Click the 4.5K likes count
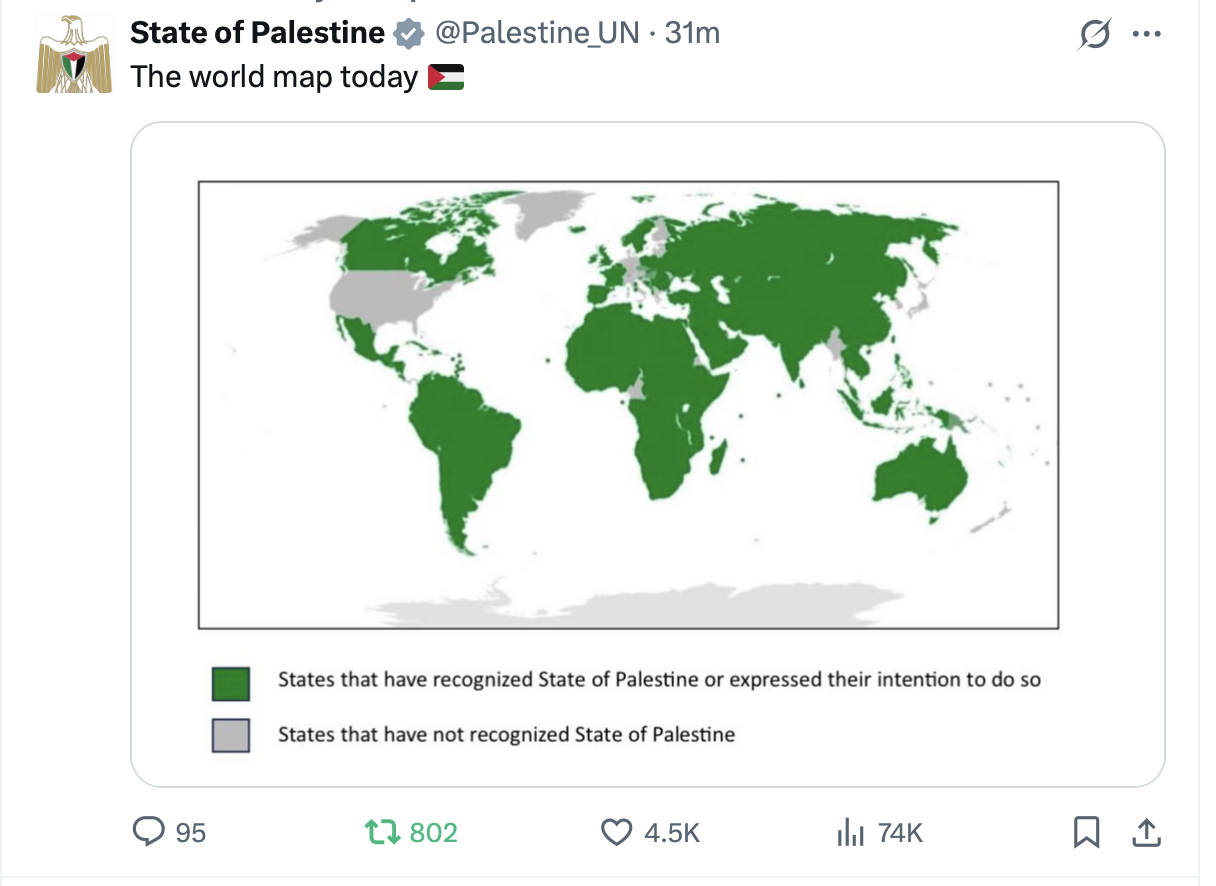Screen dimensions: 1216x886 [671, 832]
